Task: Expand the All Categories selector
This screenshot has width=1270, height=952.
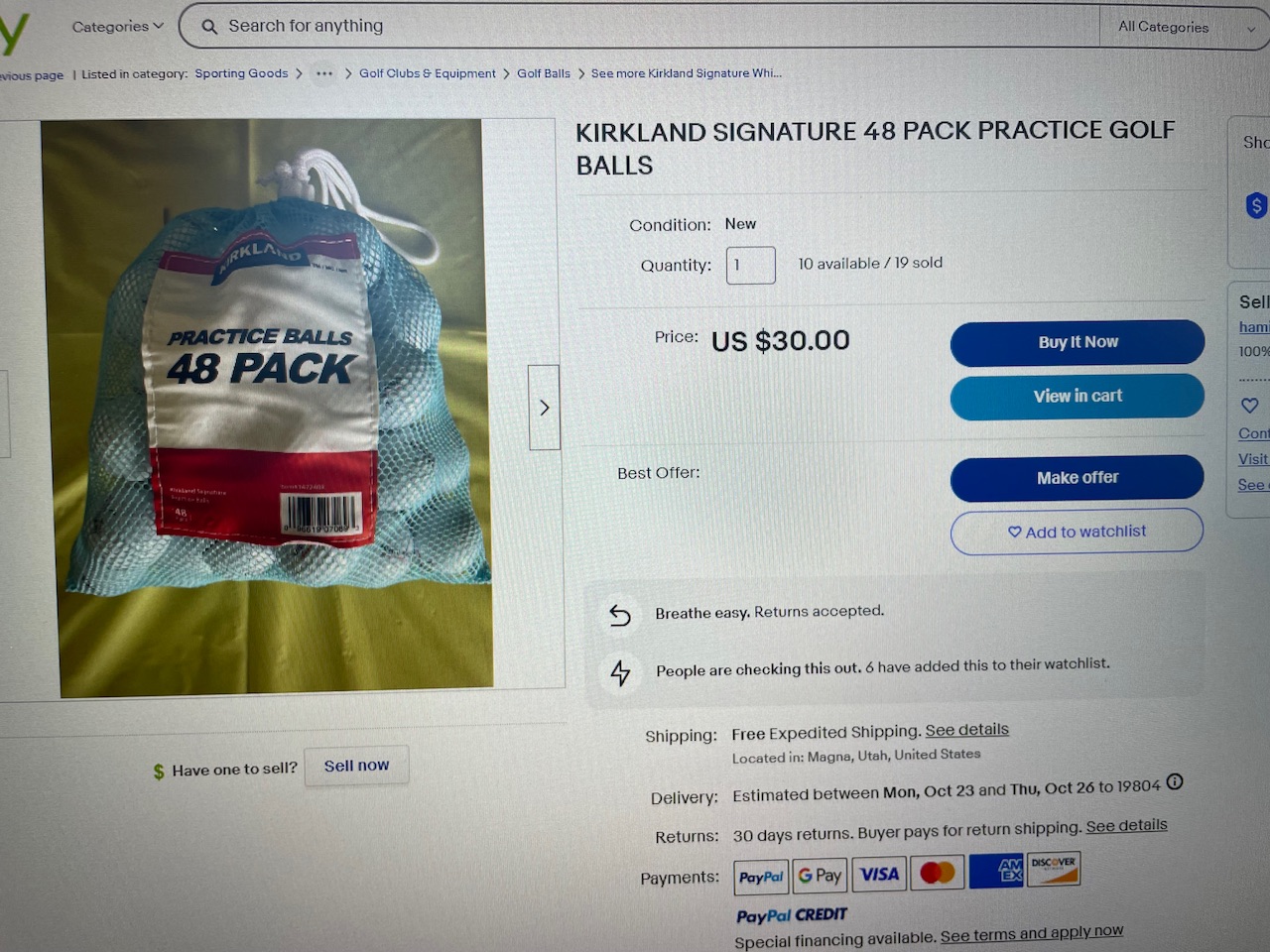Action: tap(1184, 28)
